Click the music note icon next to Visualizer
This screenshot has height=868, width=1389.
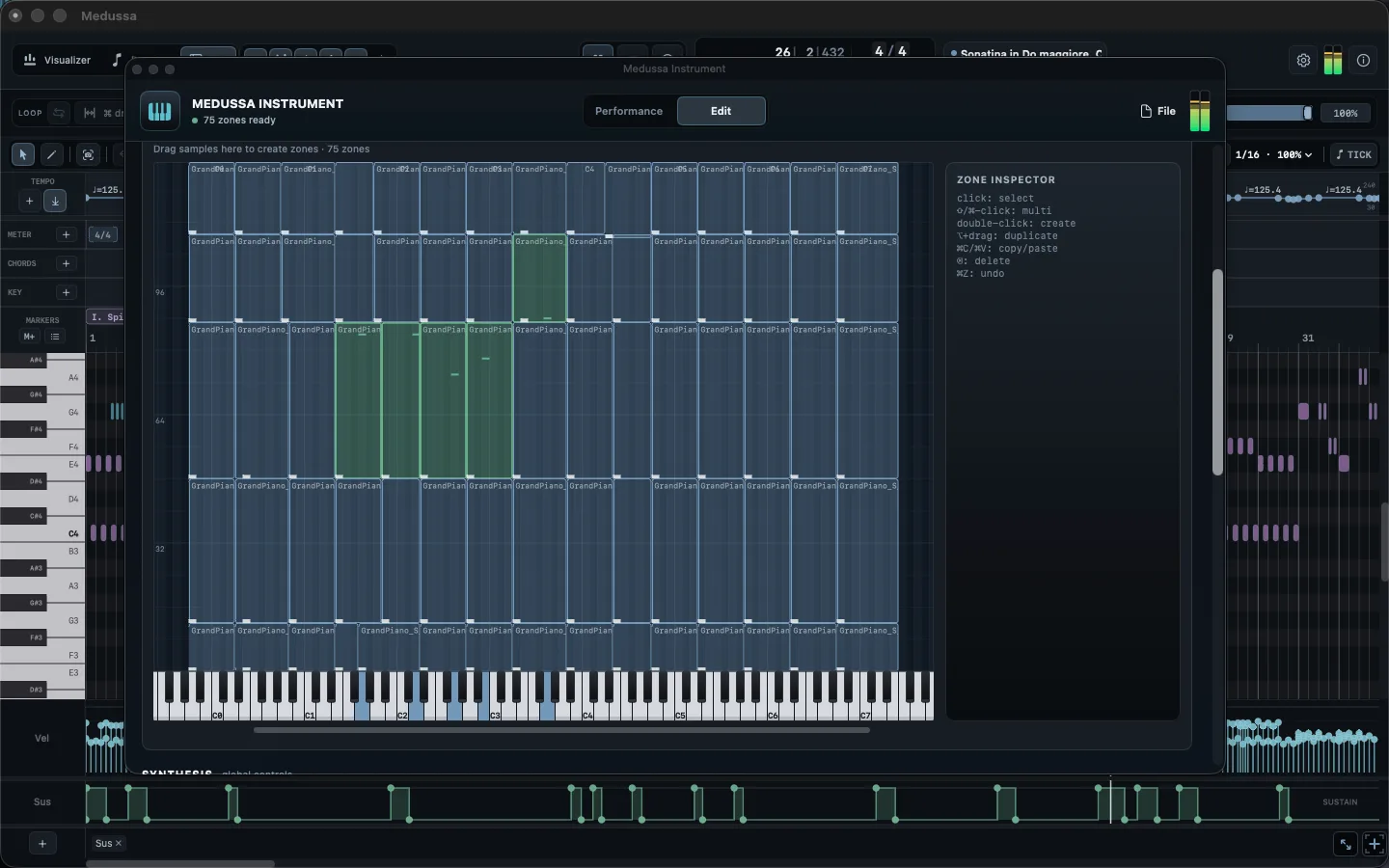coord(117,60)
